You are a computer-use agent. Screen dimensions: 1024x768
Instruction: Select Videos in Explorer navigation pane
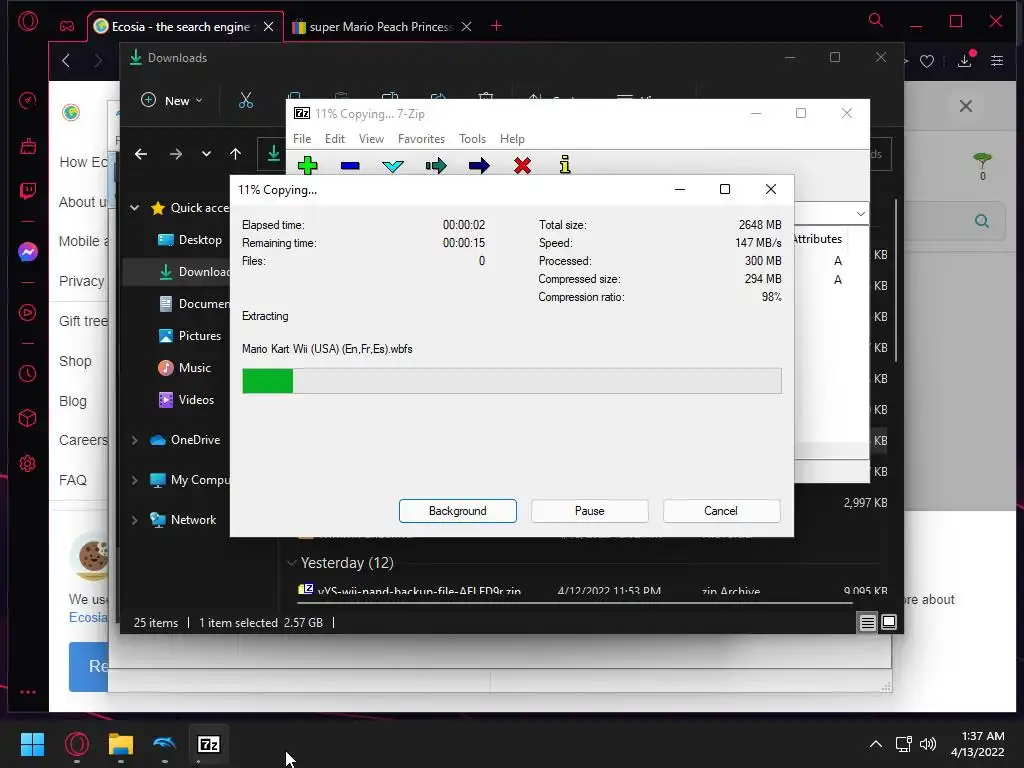[186, 400]
